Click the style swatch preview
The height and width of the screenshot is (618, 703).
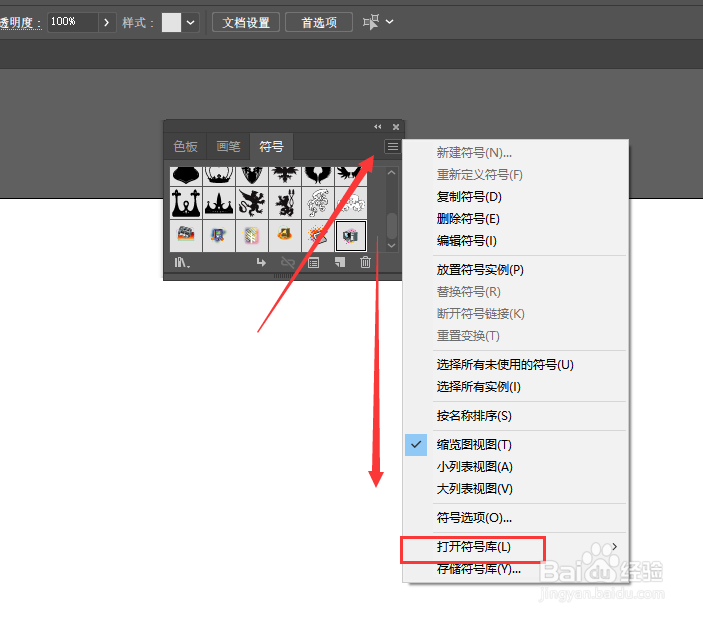point(171,22)
